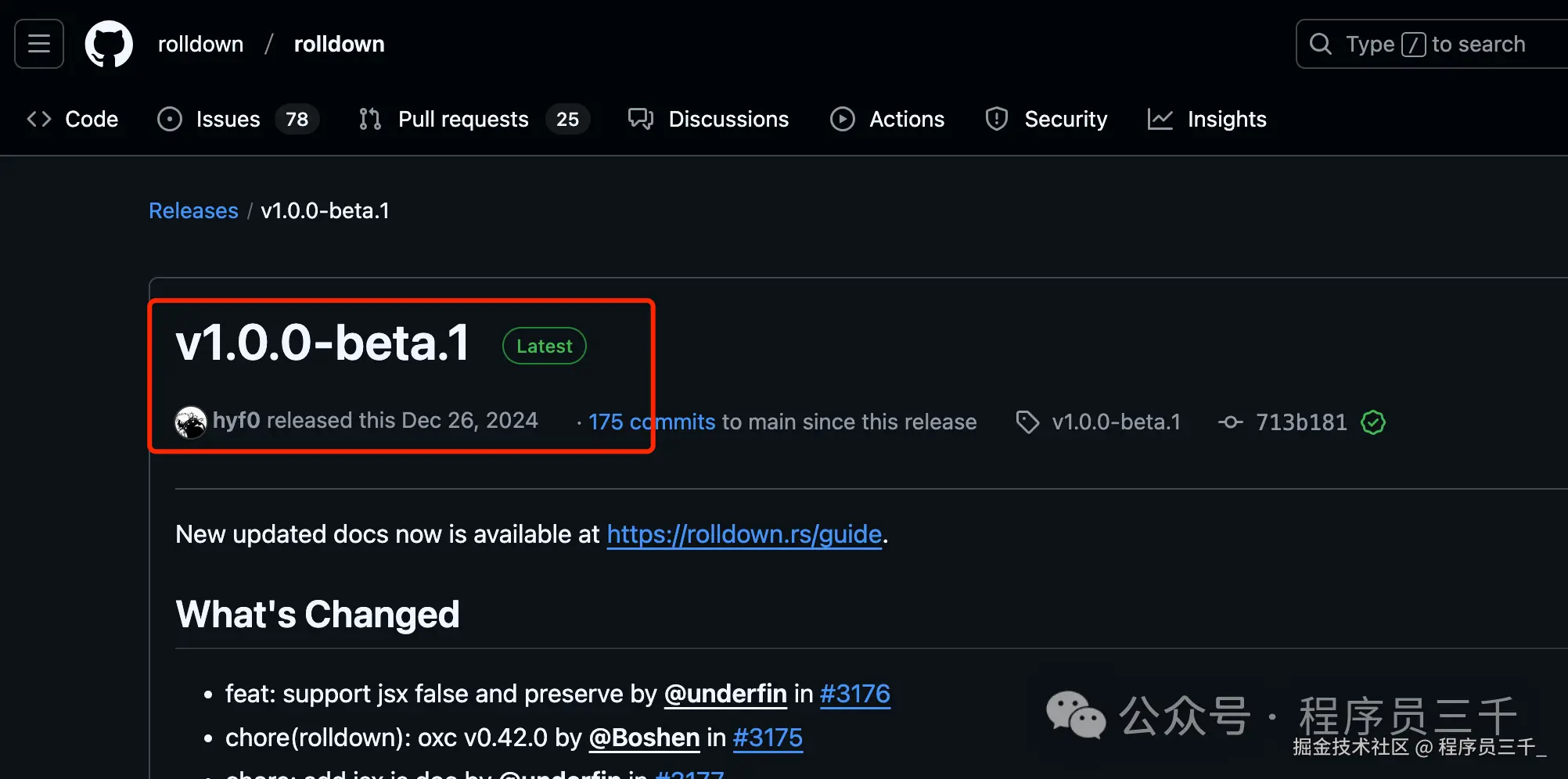The height and width of the screenshot is (779, 1568).
Task: Click the Releases breadcrumb link
Action: [193, 210]
